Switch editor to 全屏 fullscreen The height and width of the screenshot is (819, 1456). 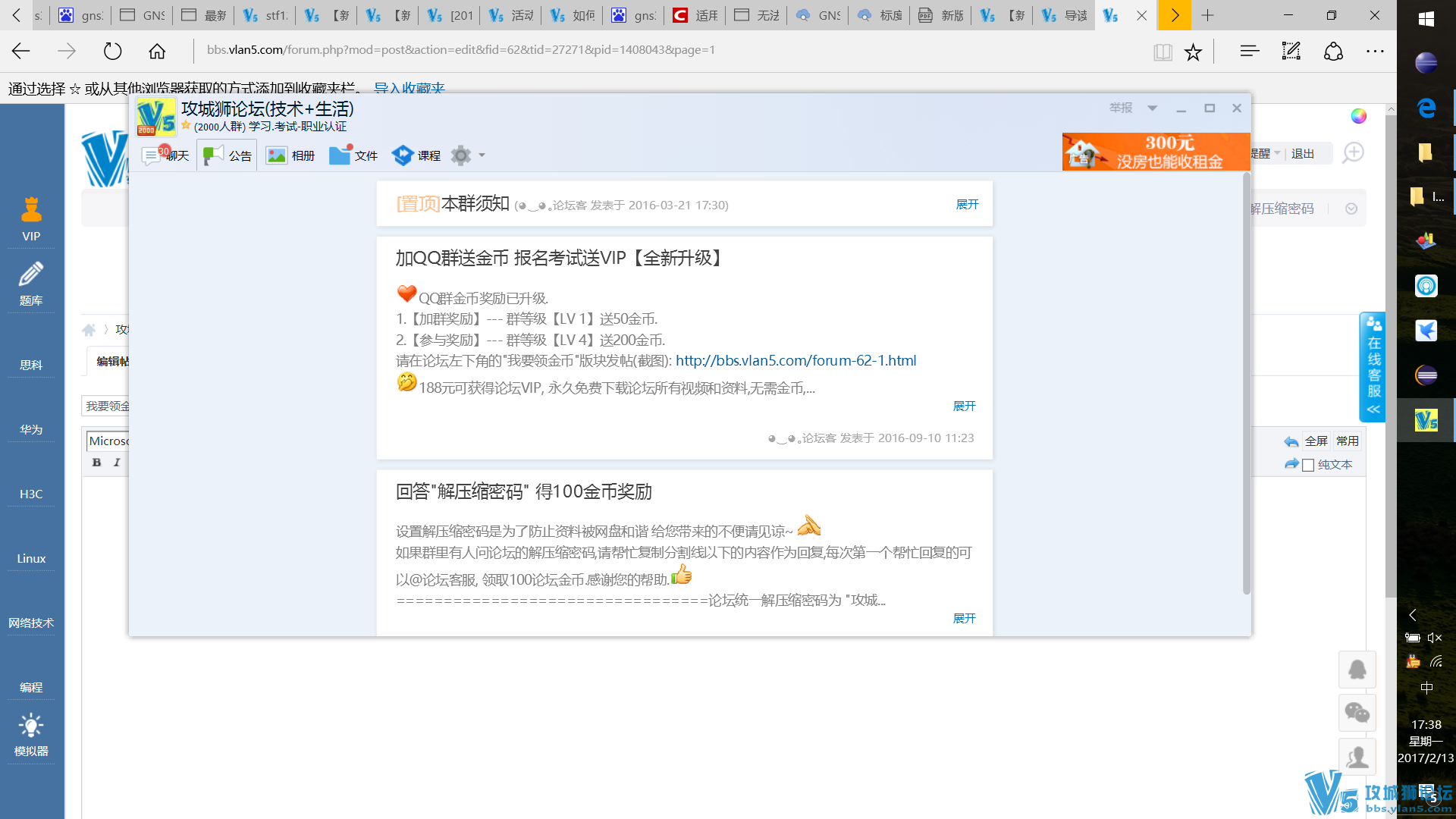(x=1316, y=441)
